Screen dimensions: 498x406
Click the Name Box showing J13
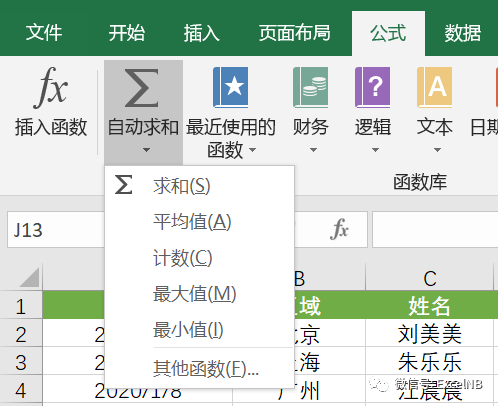(x=56, y=230)
